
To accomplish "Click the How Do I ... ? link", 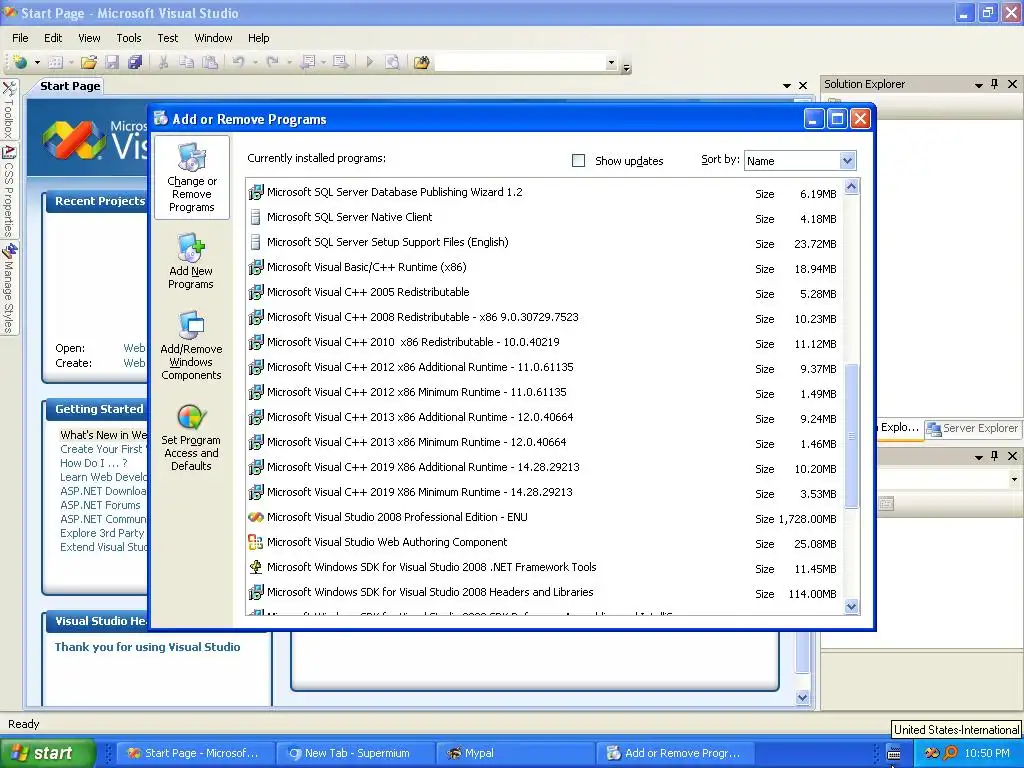I will 93,463.
